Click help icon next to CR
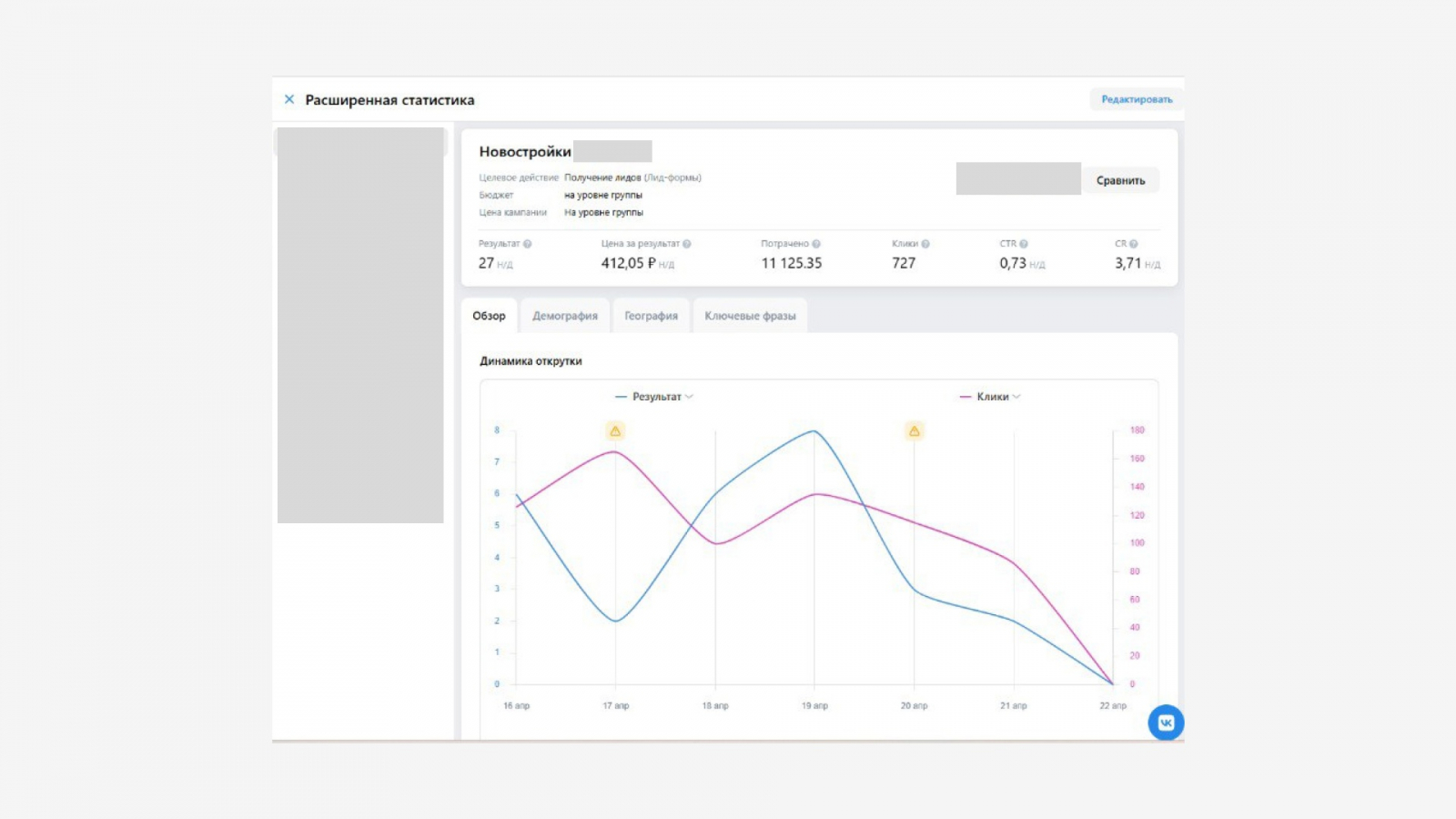1456x819 pixels. point(1134,244)
